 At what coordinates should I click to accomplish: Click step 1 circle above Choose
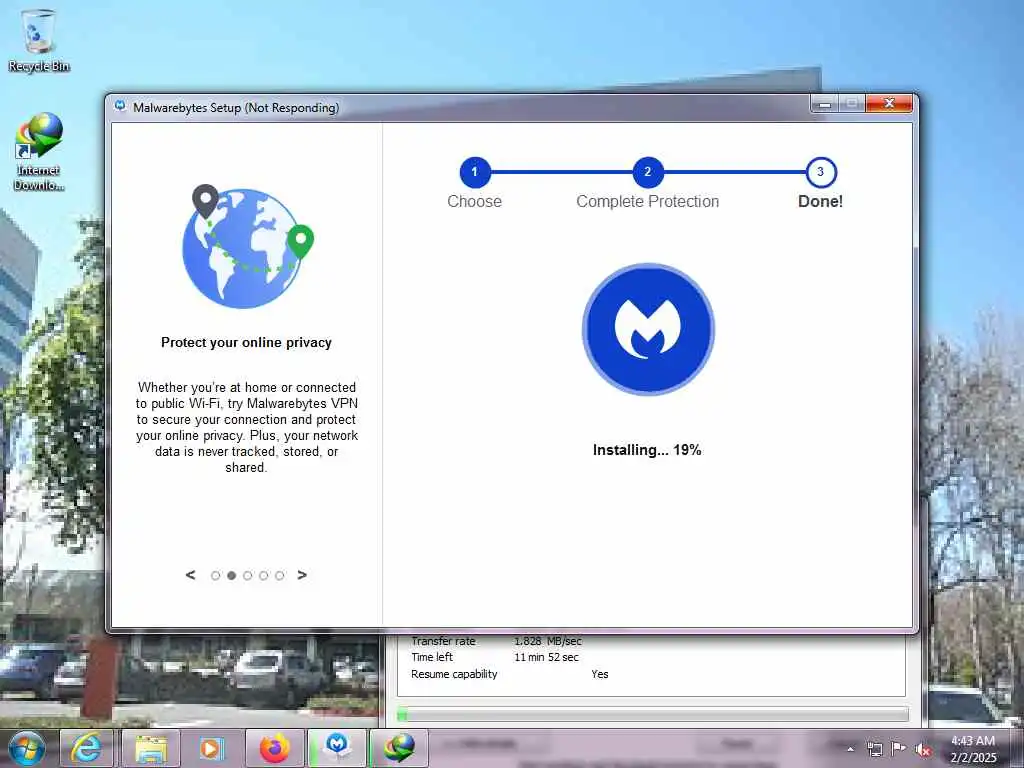point(475,172)
